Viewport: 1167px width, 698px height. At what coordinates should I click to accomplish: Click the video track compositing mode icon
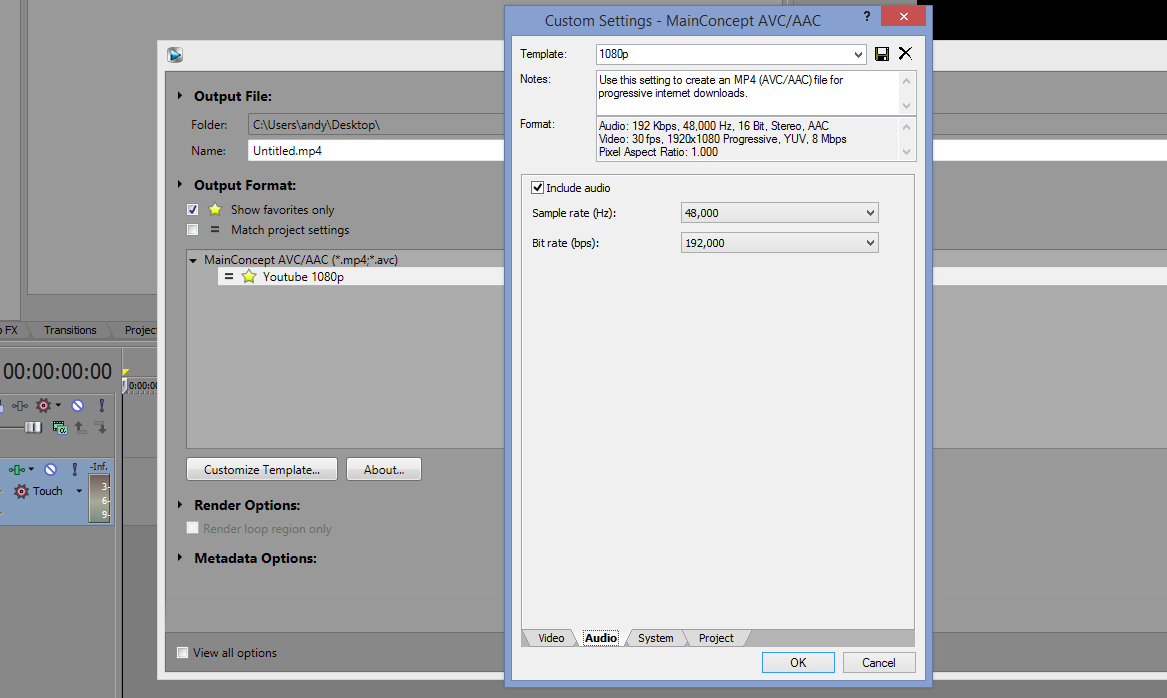59,427
